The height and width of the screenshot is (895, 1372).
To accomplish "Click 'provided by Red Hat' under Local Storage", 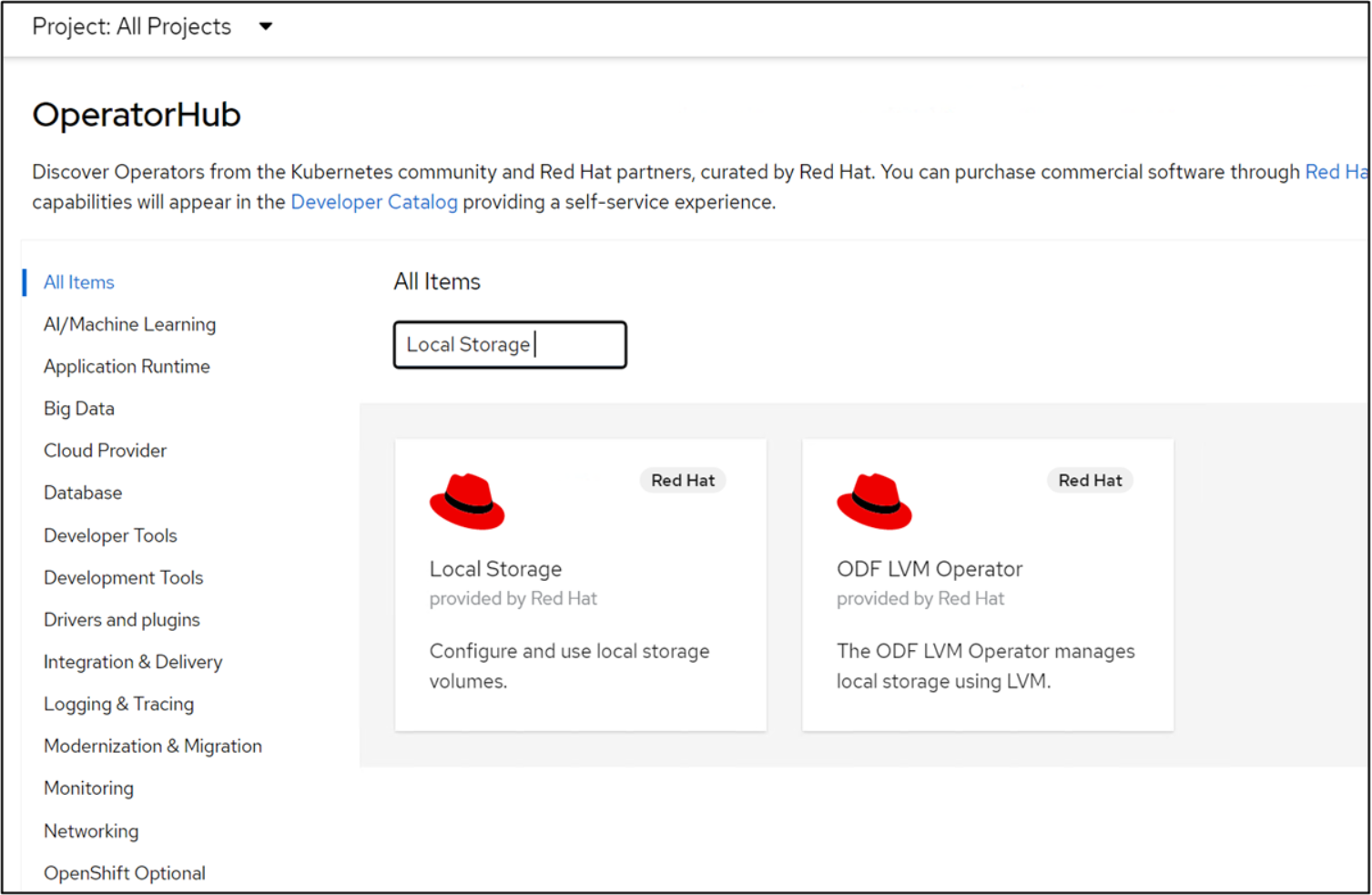I will [x=513, y=598].
